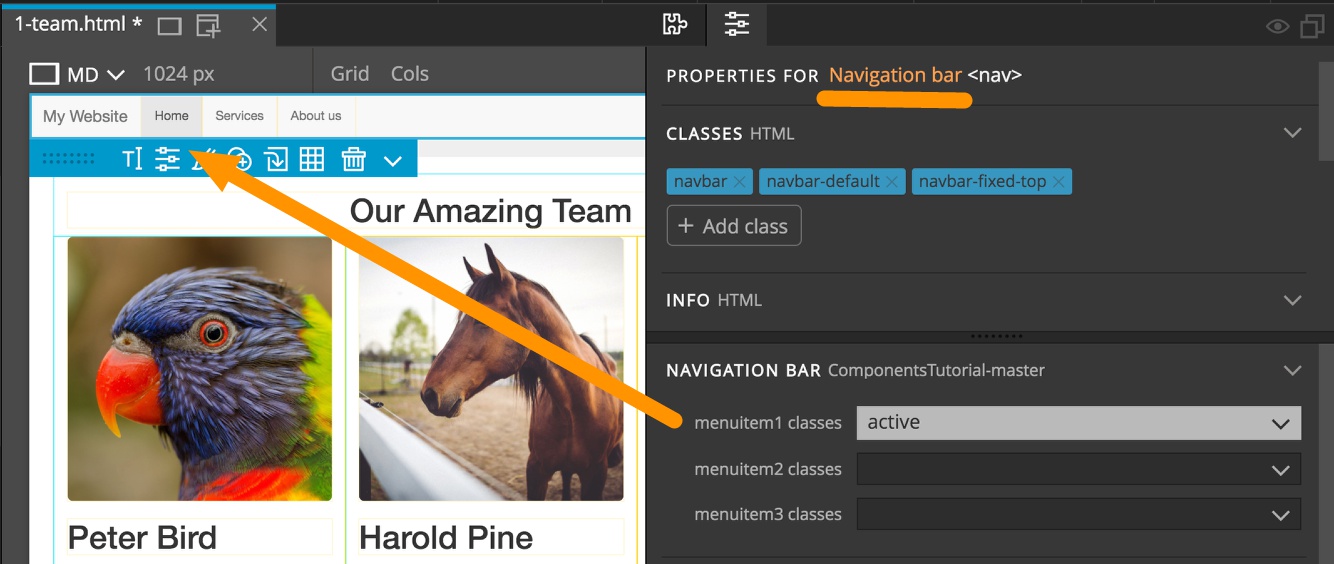
Task: Click the edit text icon in element toolbar
Action: tap(132, 158)
